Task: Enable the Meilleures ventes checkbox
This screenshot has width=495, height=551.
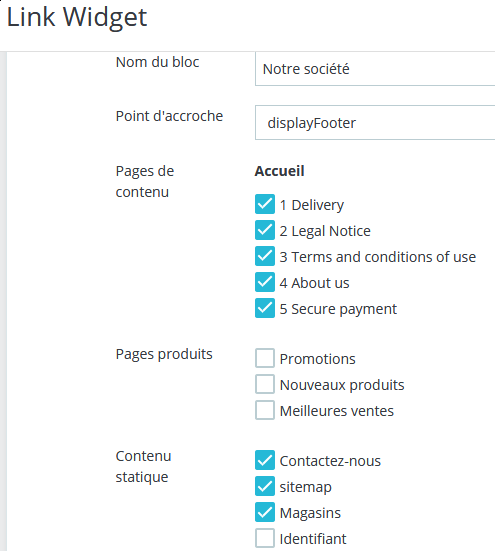Action: pos(265,410)
